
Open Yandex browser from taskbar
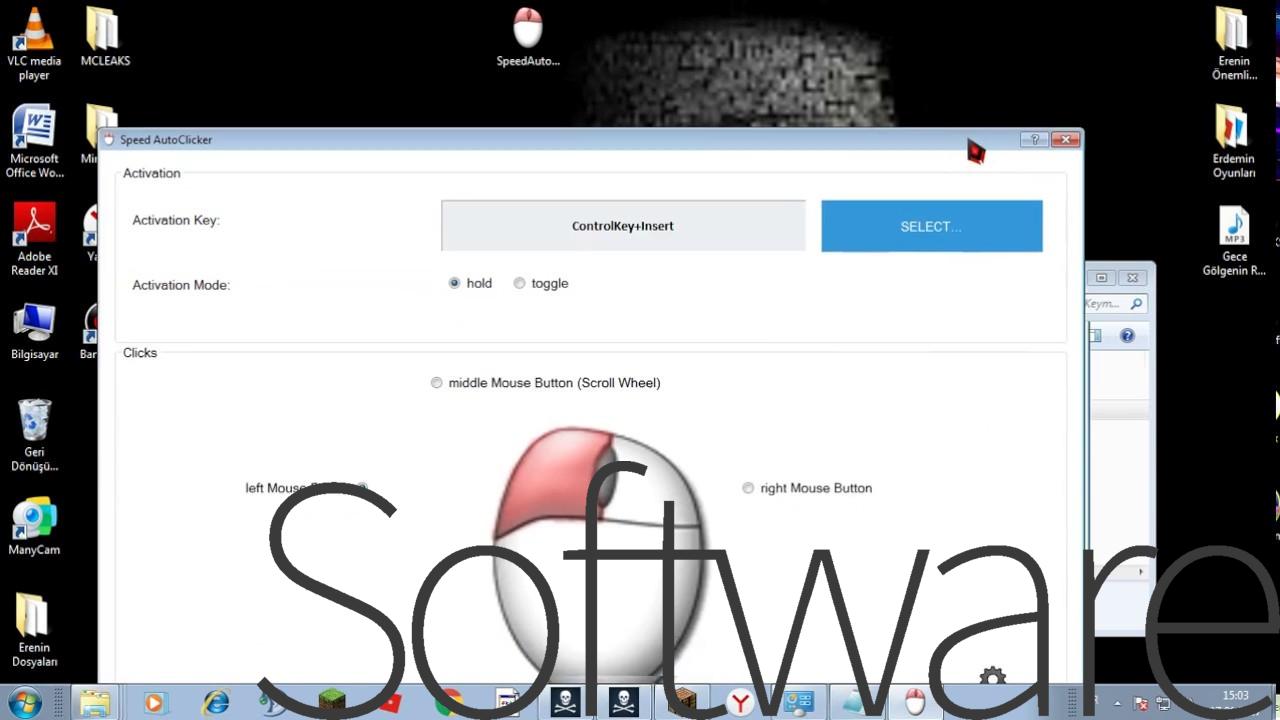(740, 703)
